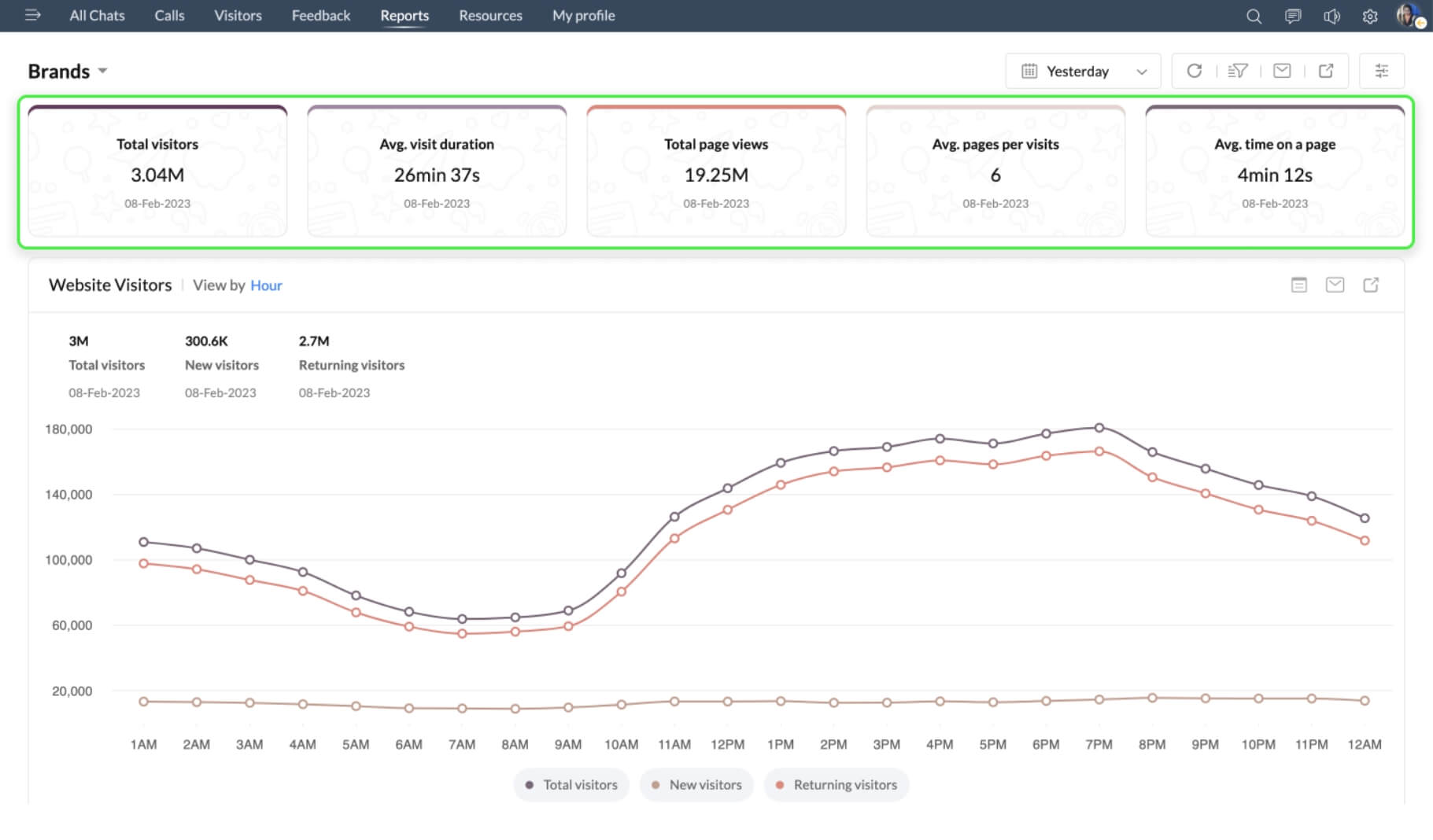
Task: Open the Yesterday date range dropdown
Action: pyautogui.click(x=1083, y=72)
